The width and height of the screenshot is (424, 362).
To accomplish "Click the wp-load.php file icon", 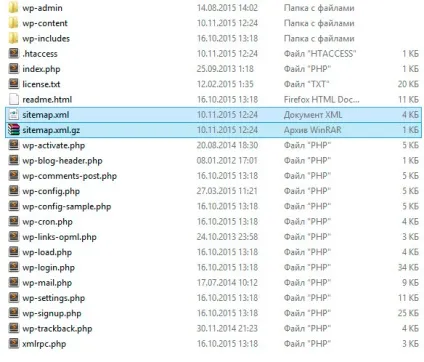I will (x=13, y=252).
